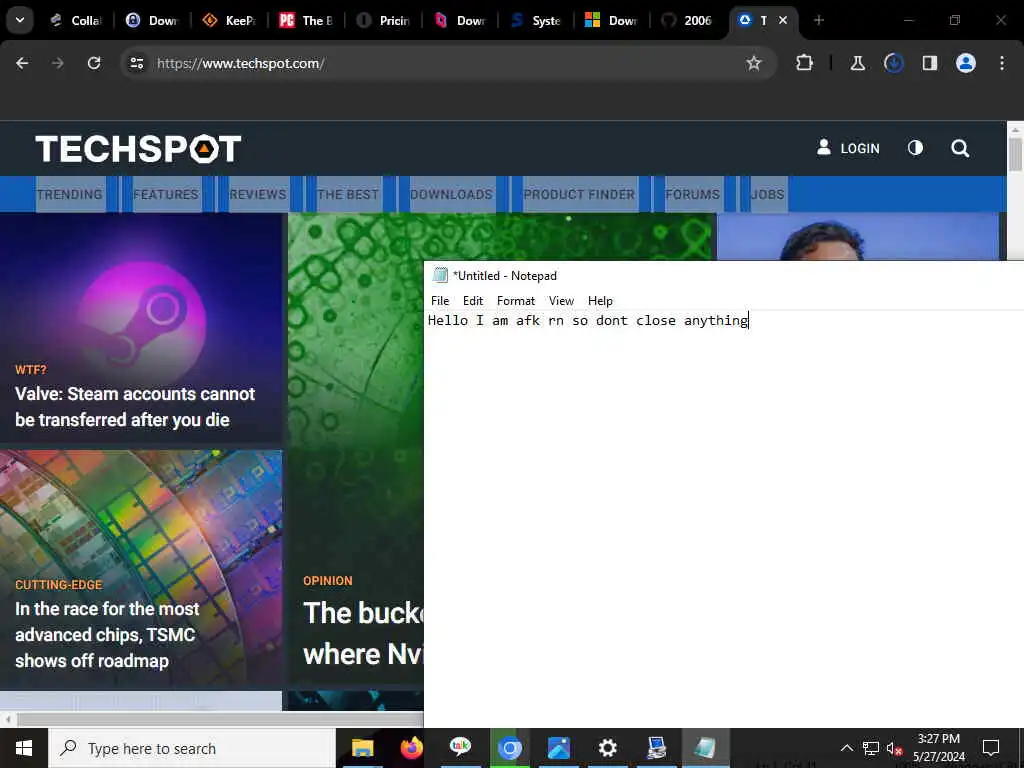The height and width of the screenshot is (768, 1024).
Task: Click the taskbar 'Type here to search' box
Action: point(192,748)
